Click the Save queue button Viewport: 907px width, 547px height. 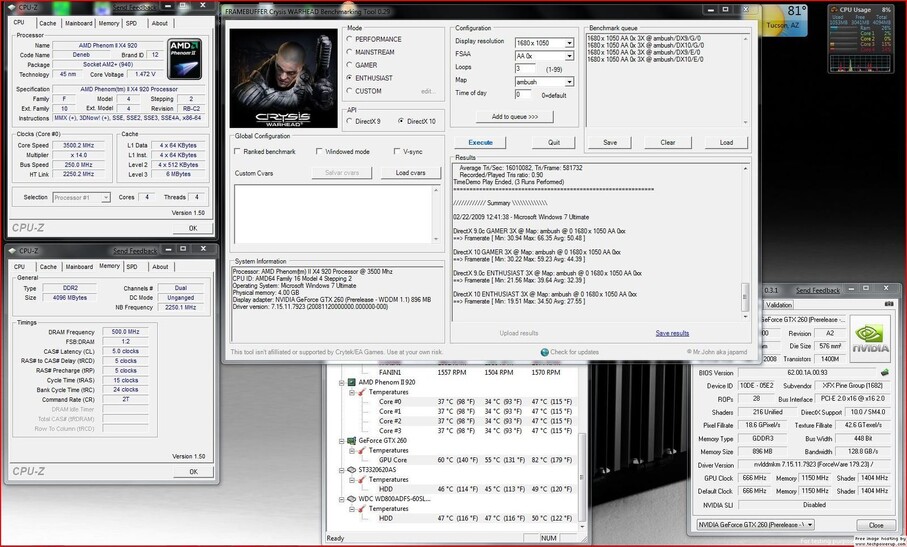click(610, 142)
